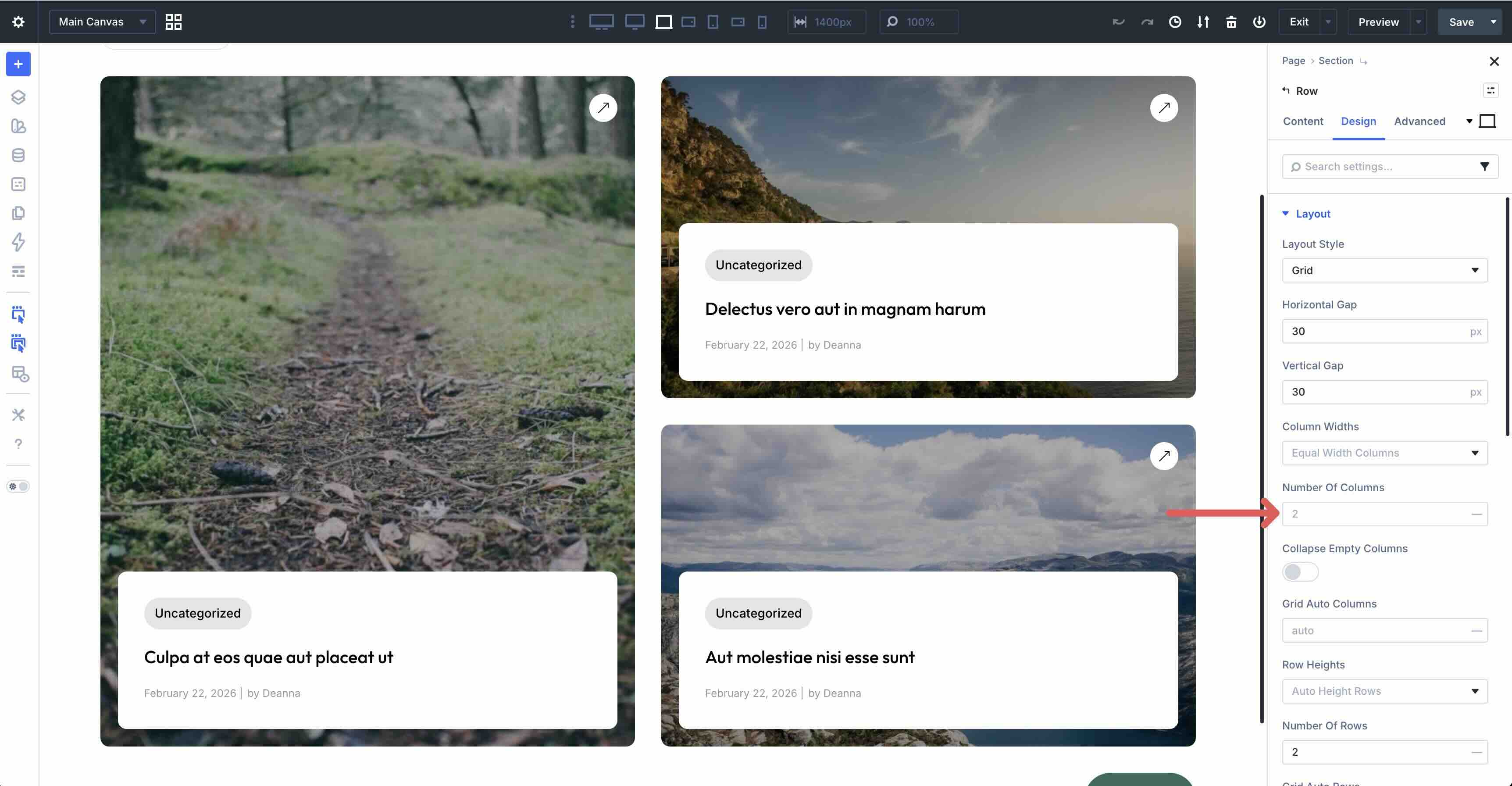Open the help question mark icon

[x=18, y=444]
